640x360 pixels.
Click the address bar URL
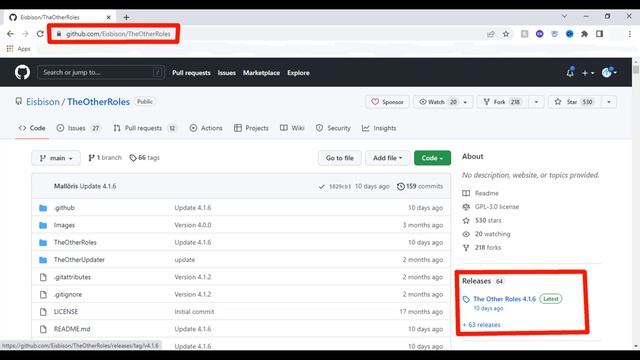(x=118, y=34)
